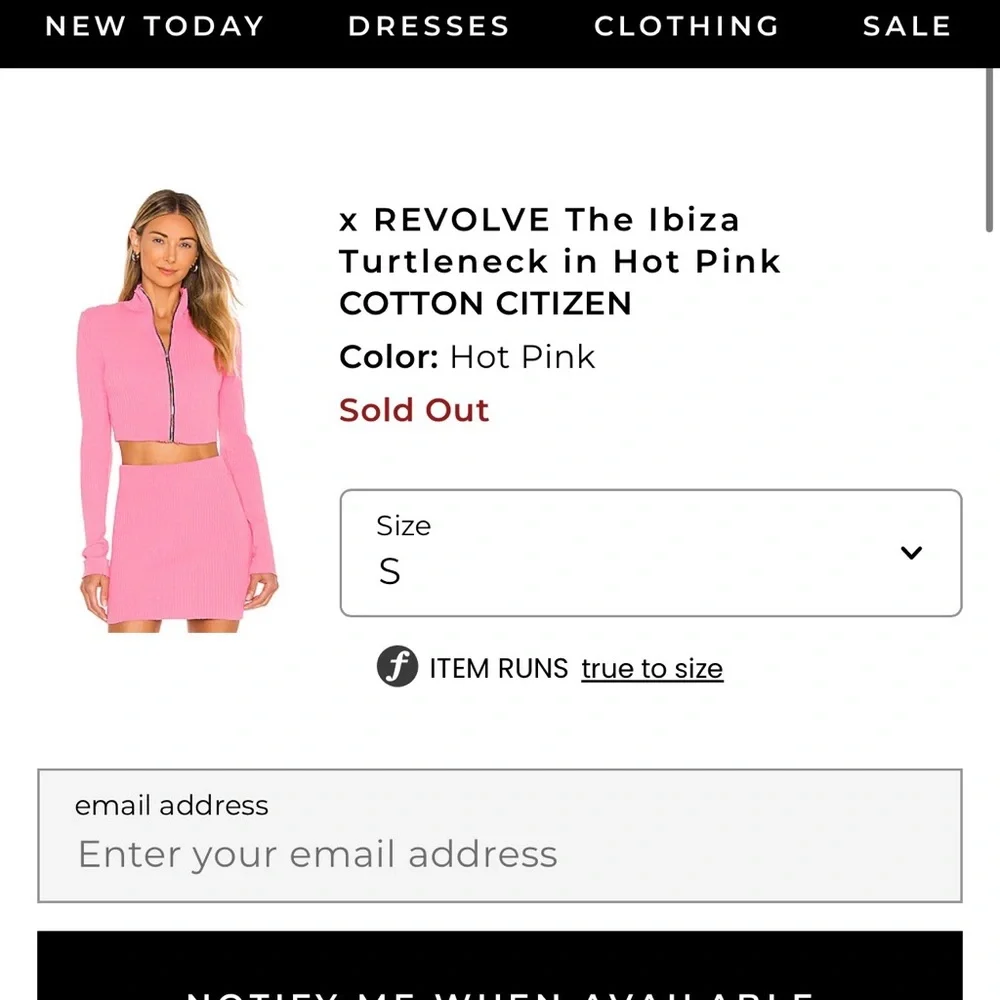The height and width of the screenshot is (1000, 1000).
Task: Open the 'true to size' link
Action: point(652,668)
